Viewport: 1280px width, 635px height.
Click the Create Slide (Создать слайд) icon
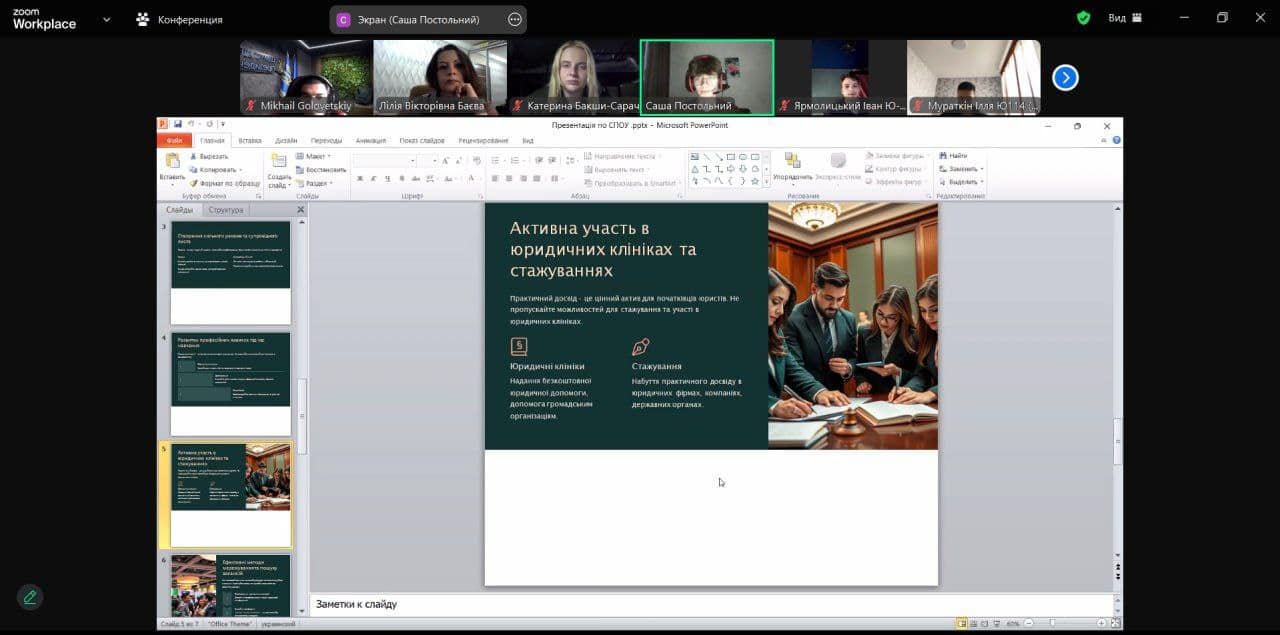pyautogui.click(x=279, y=161)
